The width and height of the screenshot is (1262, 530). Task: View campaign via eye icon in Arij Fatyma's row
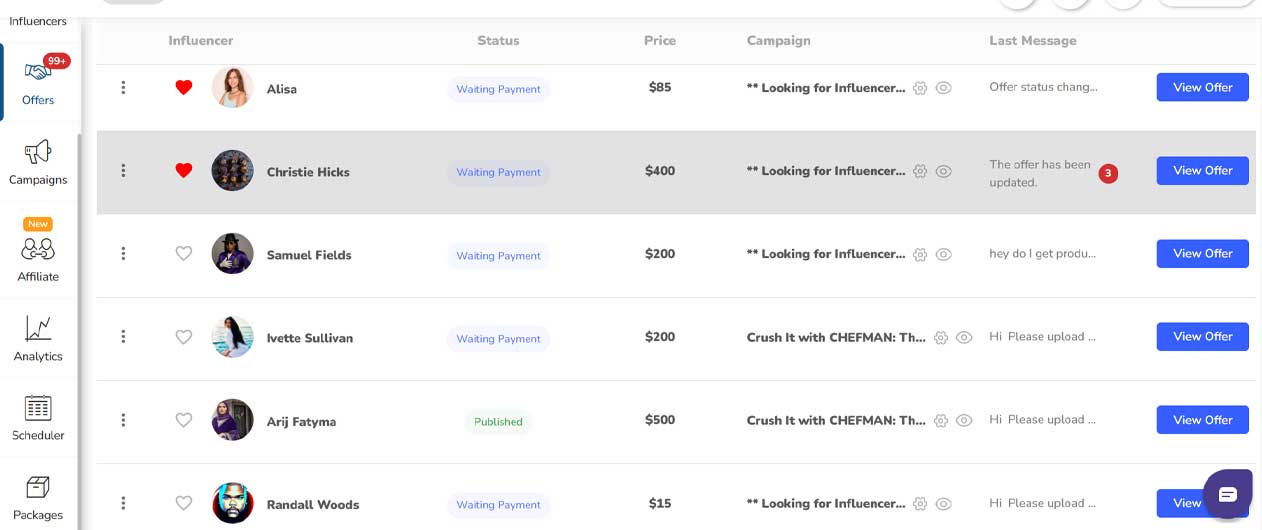point(964,421)
